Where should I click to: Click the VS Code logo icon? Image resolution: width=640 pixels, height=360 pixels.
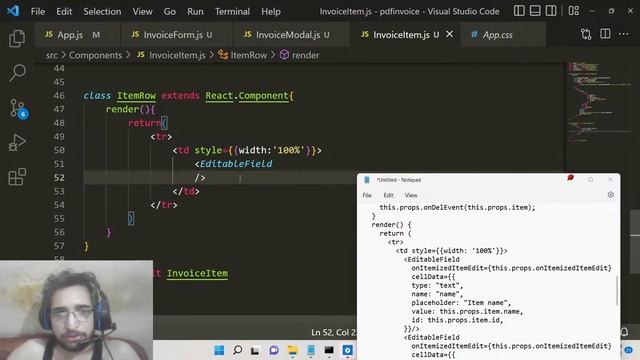click(13, 11)
